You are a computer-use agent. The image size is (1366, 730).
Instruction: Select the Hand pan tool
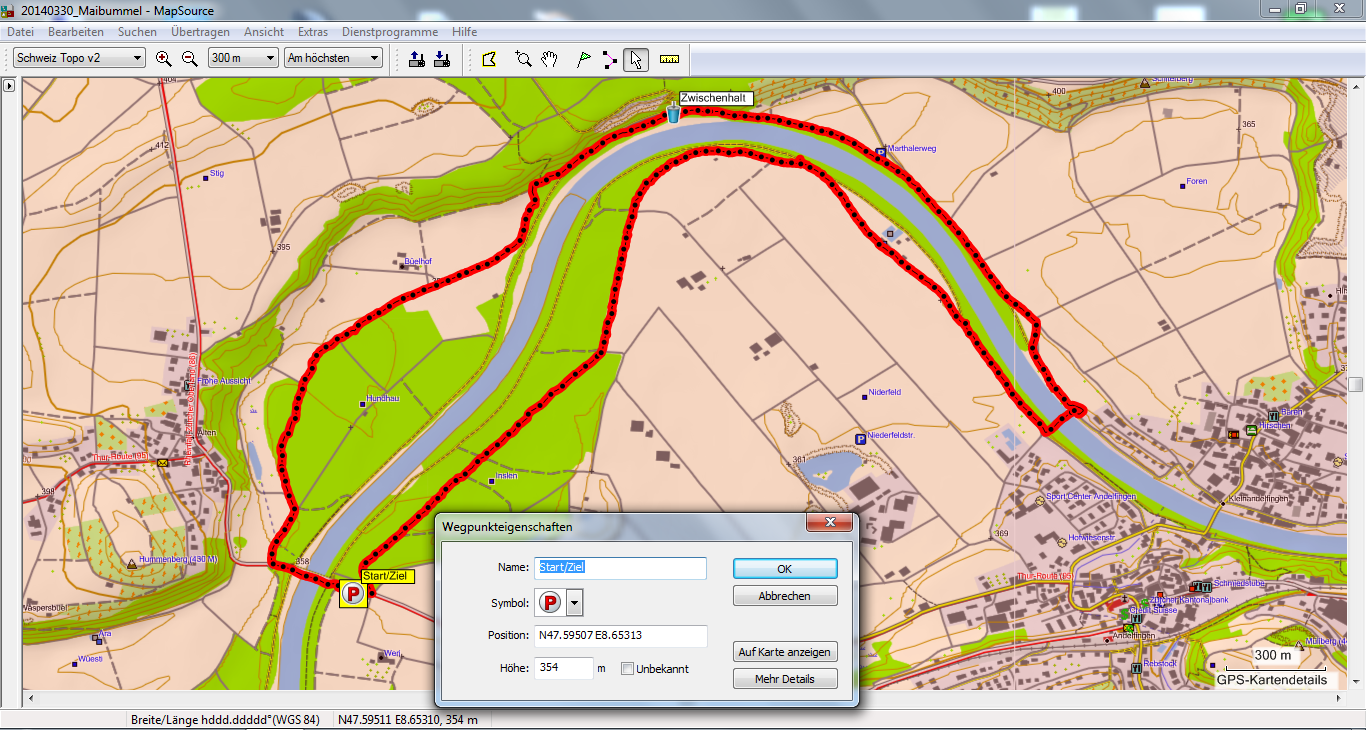coord(548,59)
